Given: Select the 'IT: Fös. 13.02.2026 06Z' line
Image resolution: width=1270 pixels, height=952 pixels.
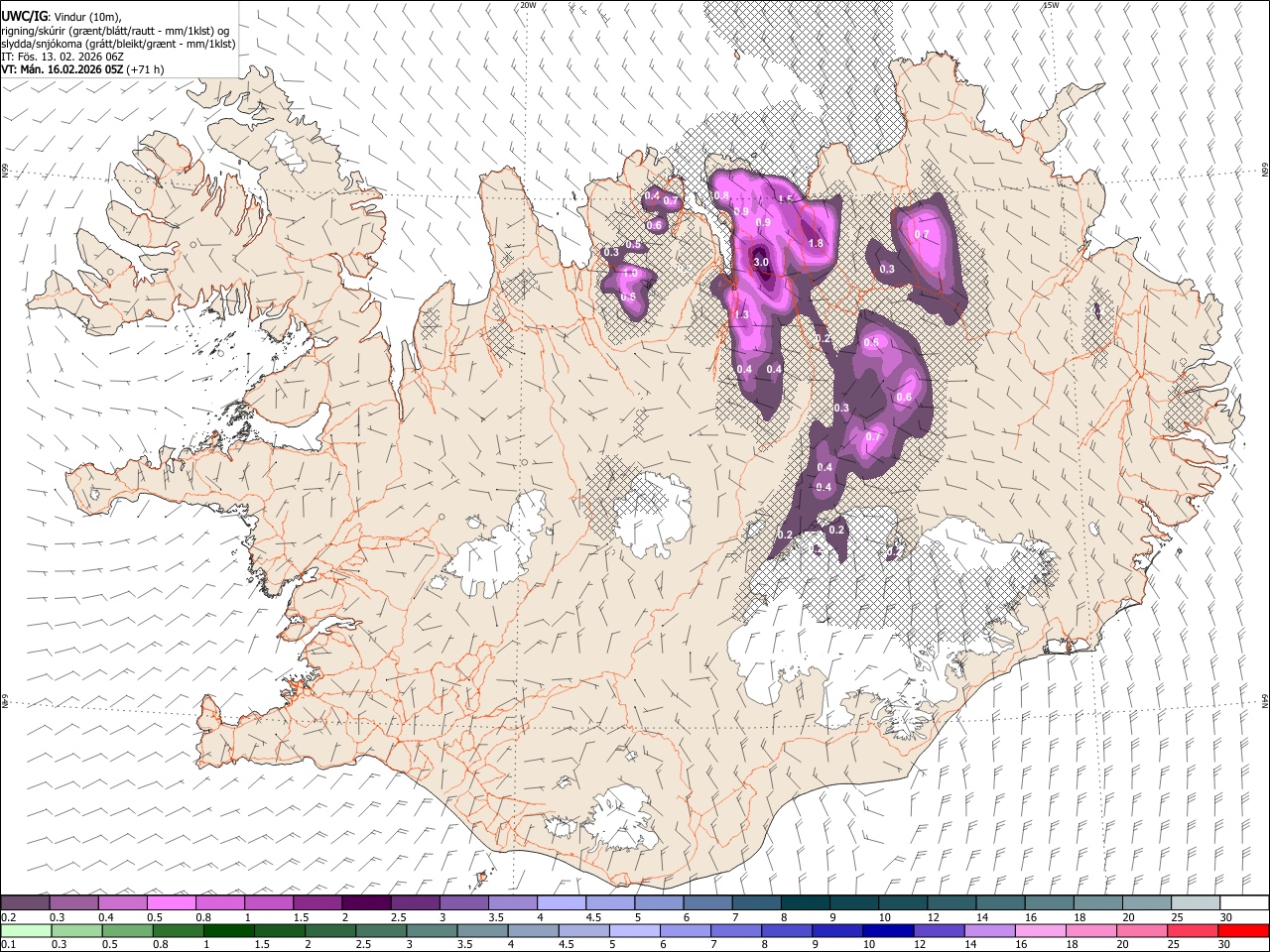Looking at the screenshot, I should 63,58.
